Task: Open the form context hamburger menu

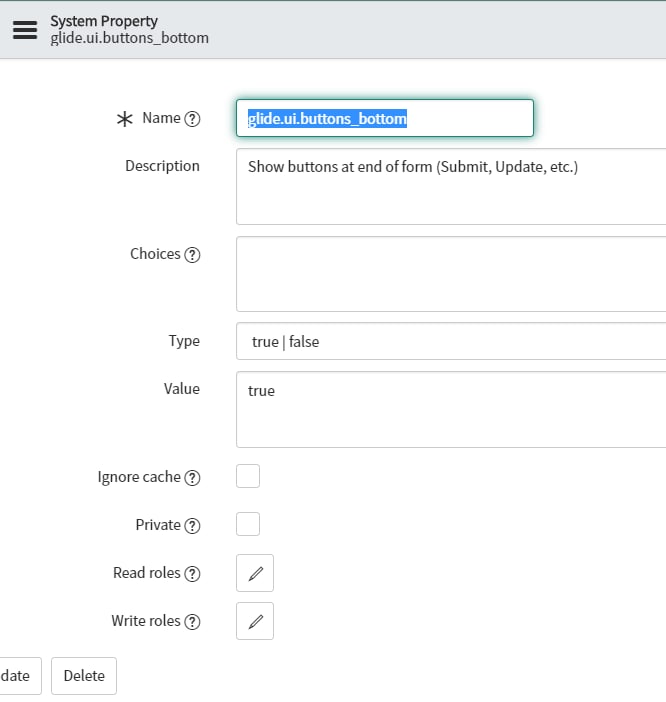Action: [x=25, y=30]
